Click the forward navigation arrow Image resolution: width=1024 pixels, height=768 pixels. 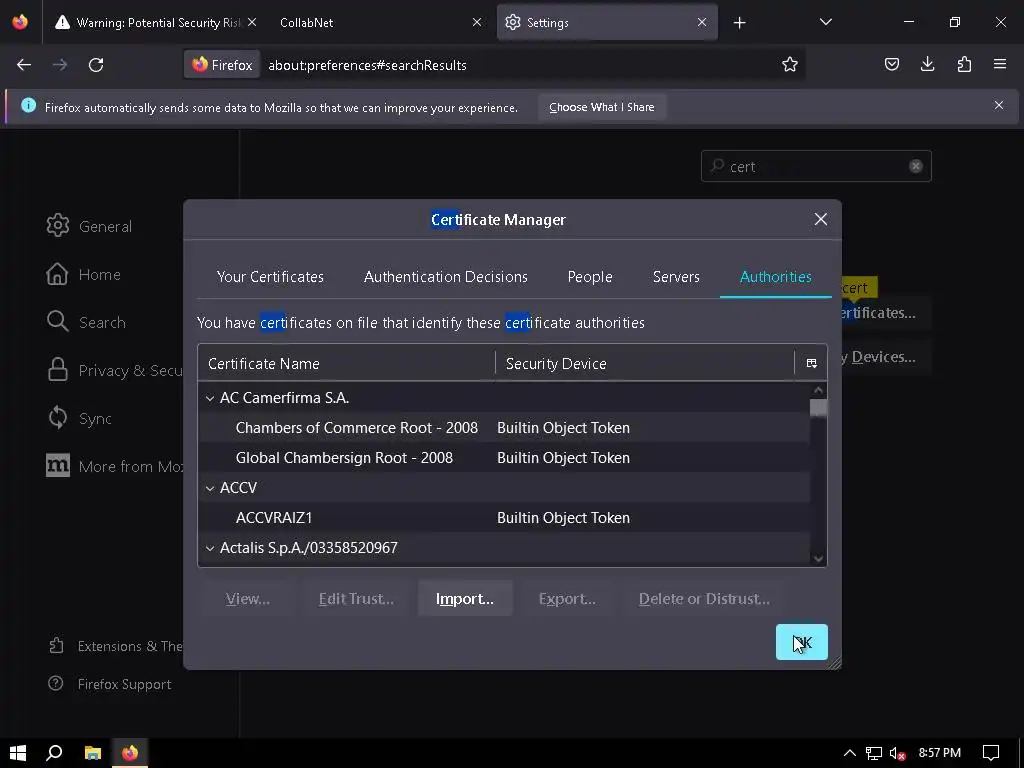tap(60, 65)
